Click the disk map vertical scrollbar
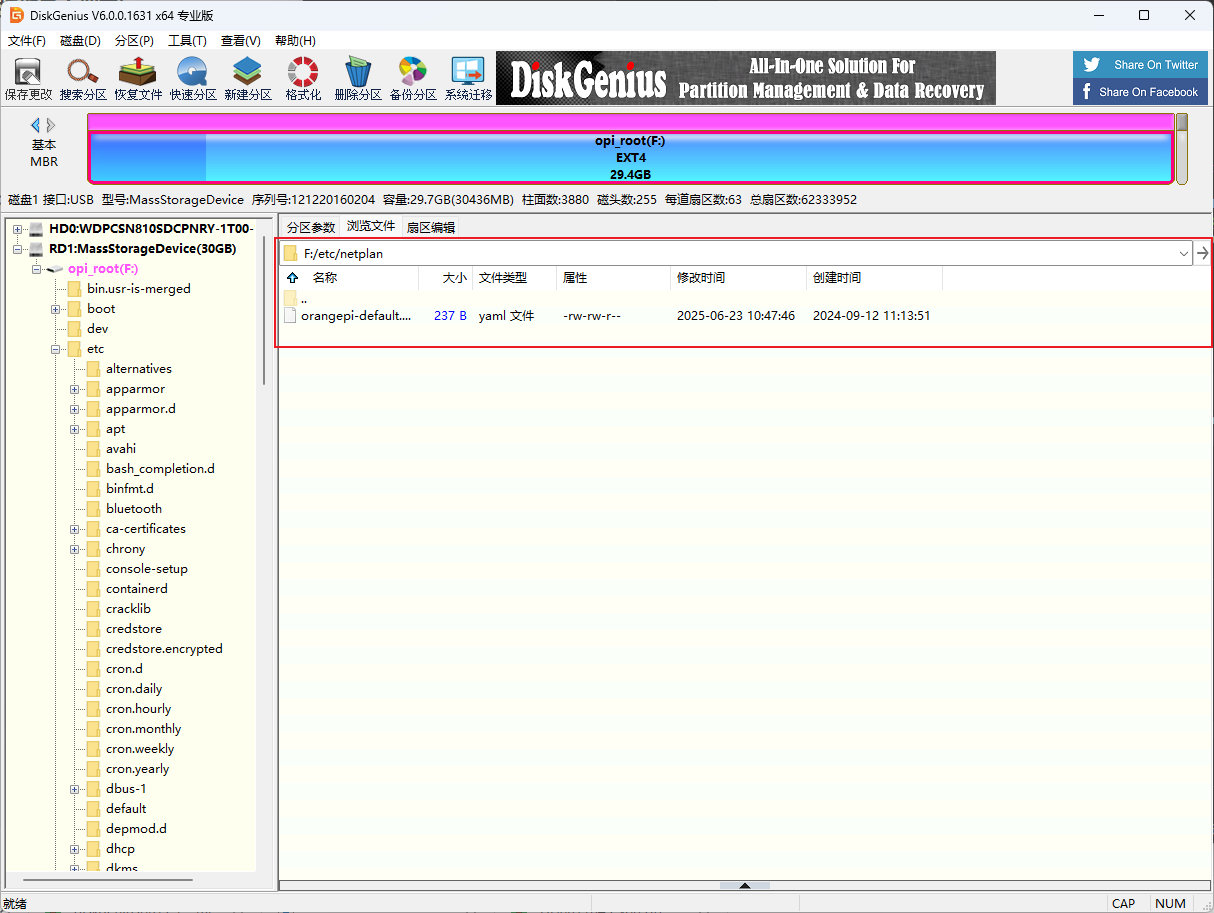 tap(1182, 149)
